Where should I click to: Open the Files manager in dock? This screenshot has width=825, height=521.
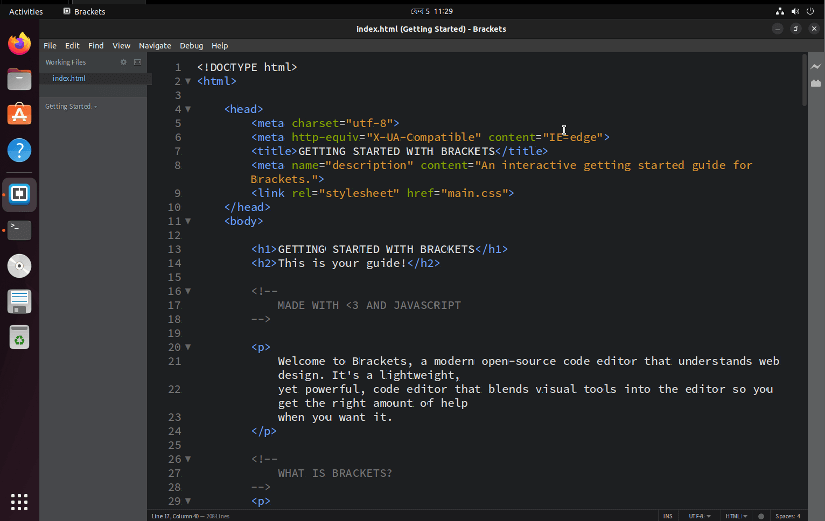click(x=19, y=79)
